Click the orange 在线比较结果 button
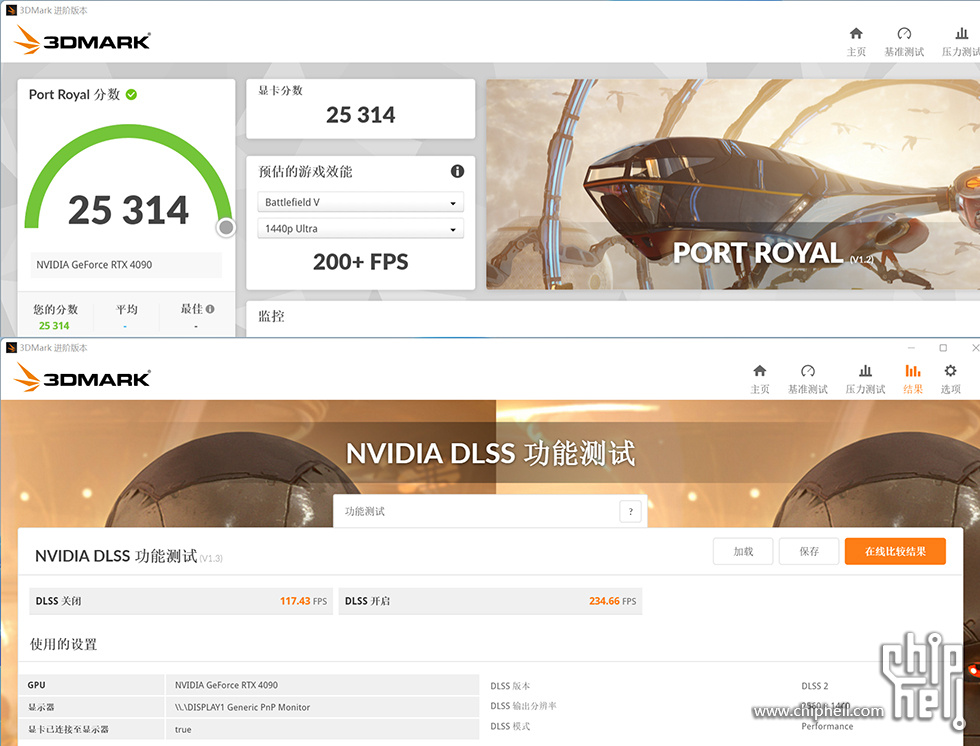 pos(895,551)
